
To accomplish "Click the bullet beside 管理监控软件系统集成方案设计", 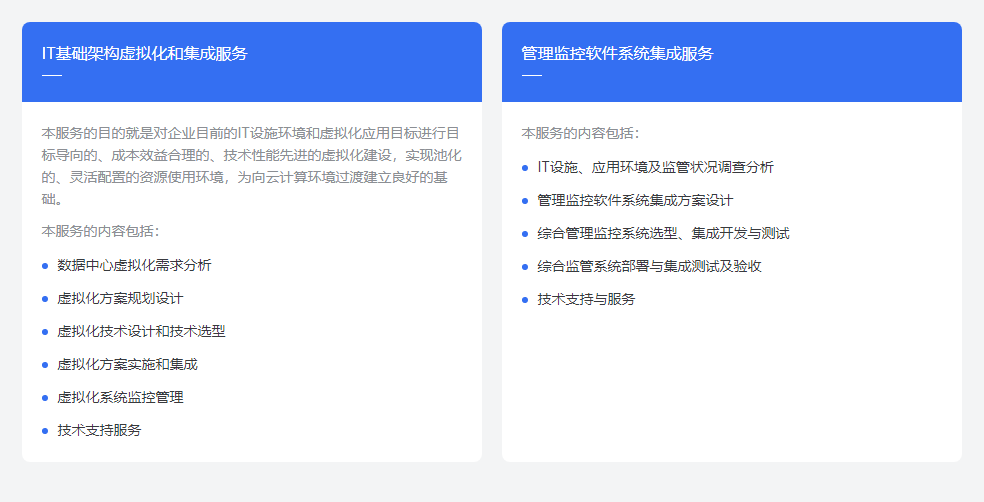I will (x=525, y=201).
